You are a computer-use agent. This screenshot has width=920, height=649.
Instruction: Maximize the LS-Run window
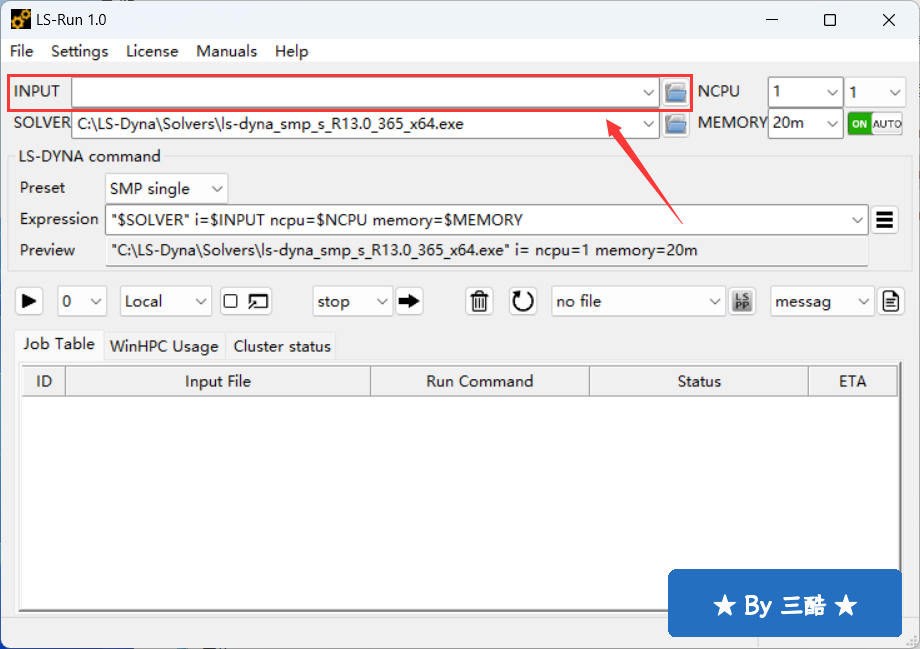click(x=830, y=20)
